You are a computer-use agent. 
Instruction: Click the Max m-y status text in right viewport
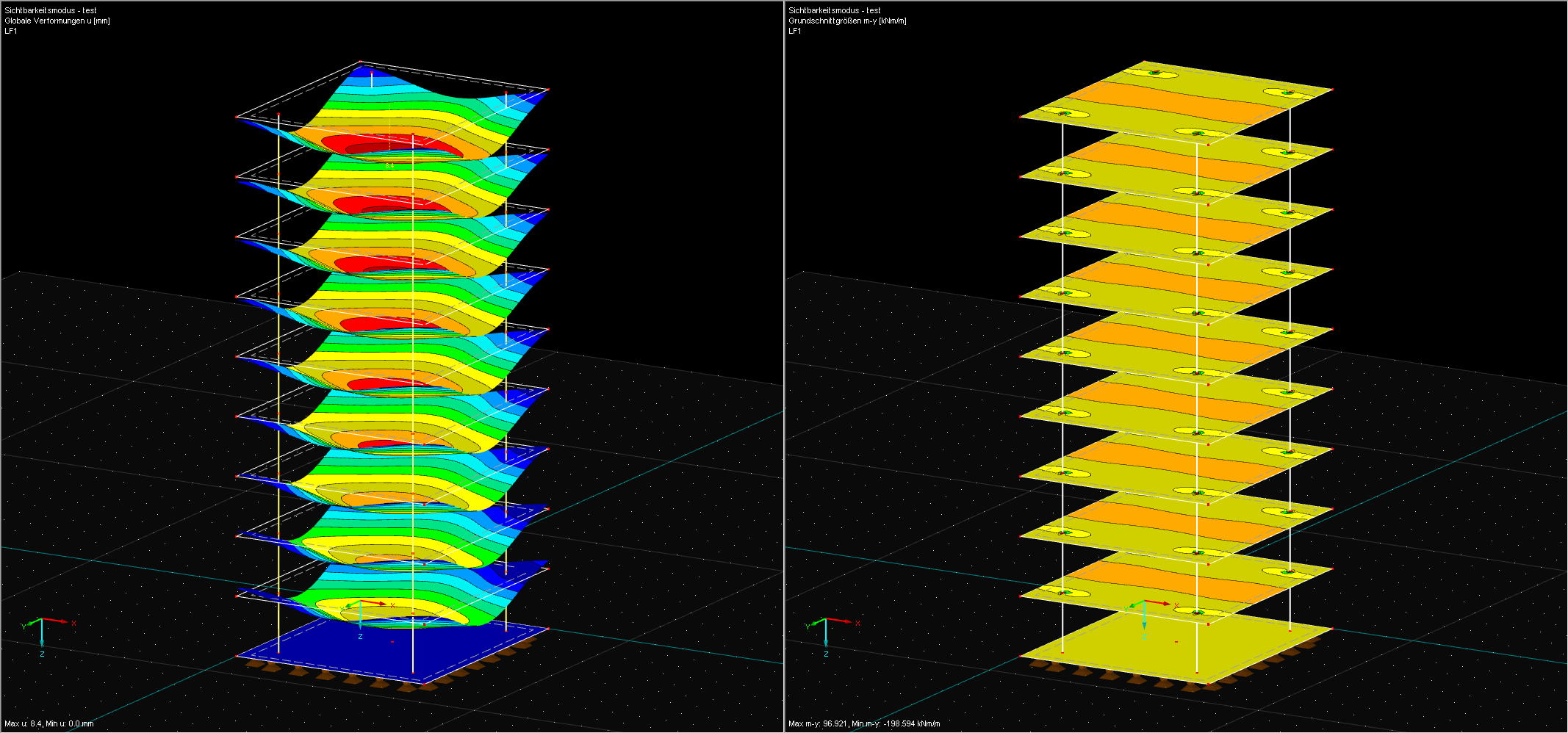pyautogui.click(x=863, y=723)
